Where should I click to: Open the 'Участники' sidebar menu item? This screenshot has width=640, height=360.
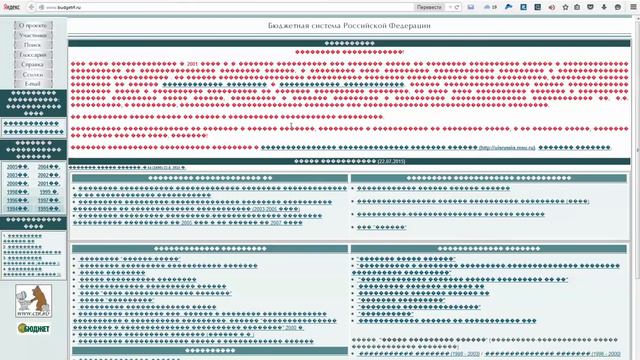[x=33, y=35]
